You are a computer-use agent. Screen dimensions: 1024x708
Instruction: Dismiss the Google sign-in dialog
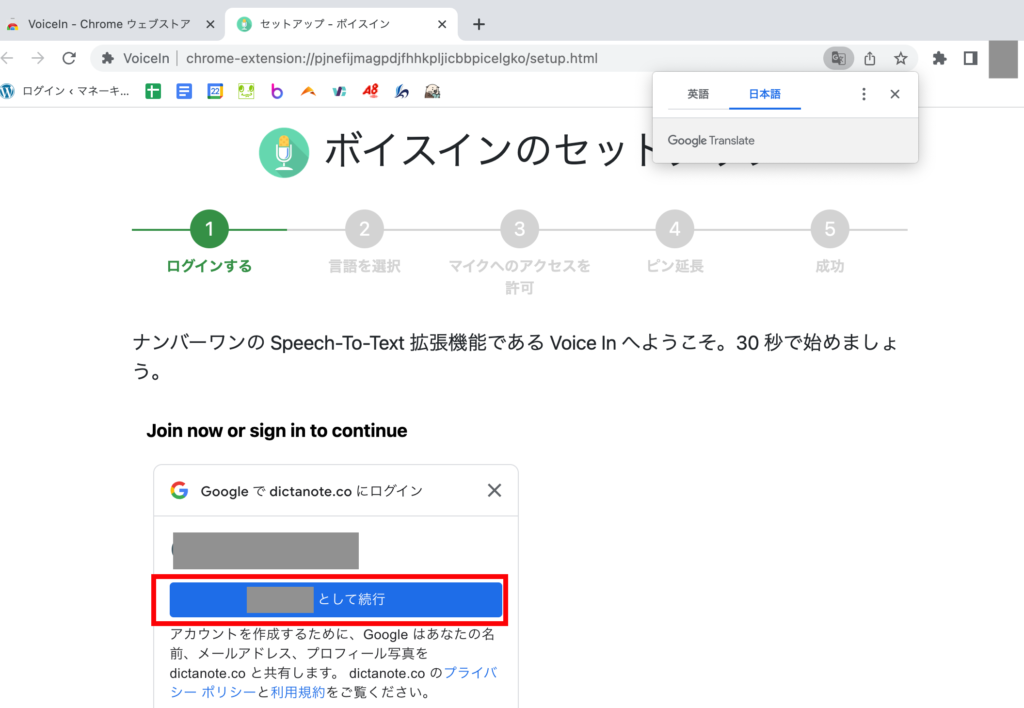(494, 491)
